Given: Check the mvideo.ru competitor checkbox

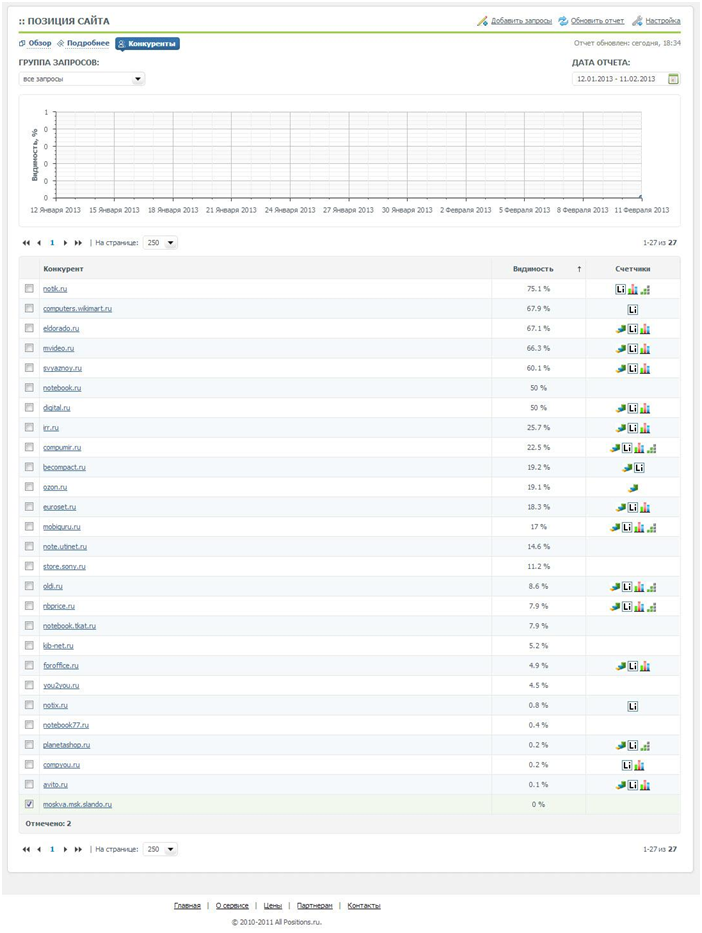Looking at the screenshot, I should tap(29, 347).
